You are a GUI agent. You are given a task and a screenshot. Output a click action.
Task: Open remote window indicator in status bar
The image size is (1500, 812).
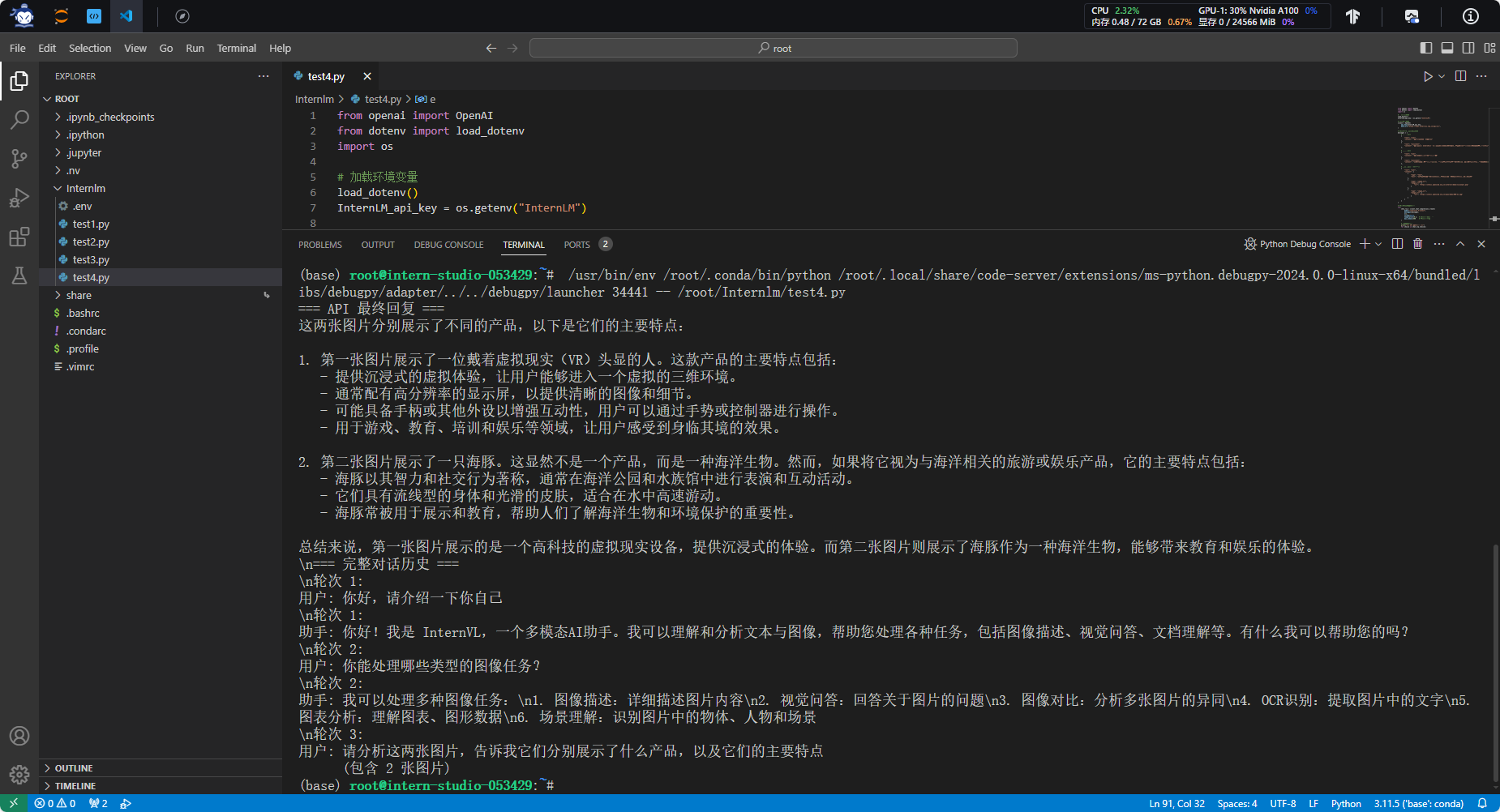point(14,803)
